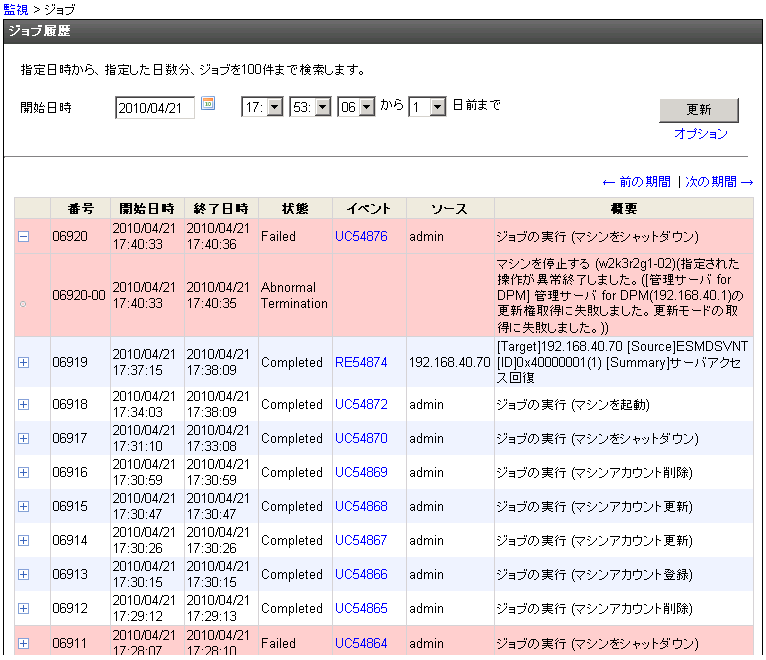Click the ジョブ履歴 panel title

click(x=40, y=31)
